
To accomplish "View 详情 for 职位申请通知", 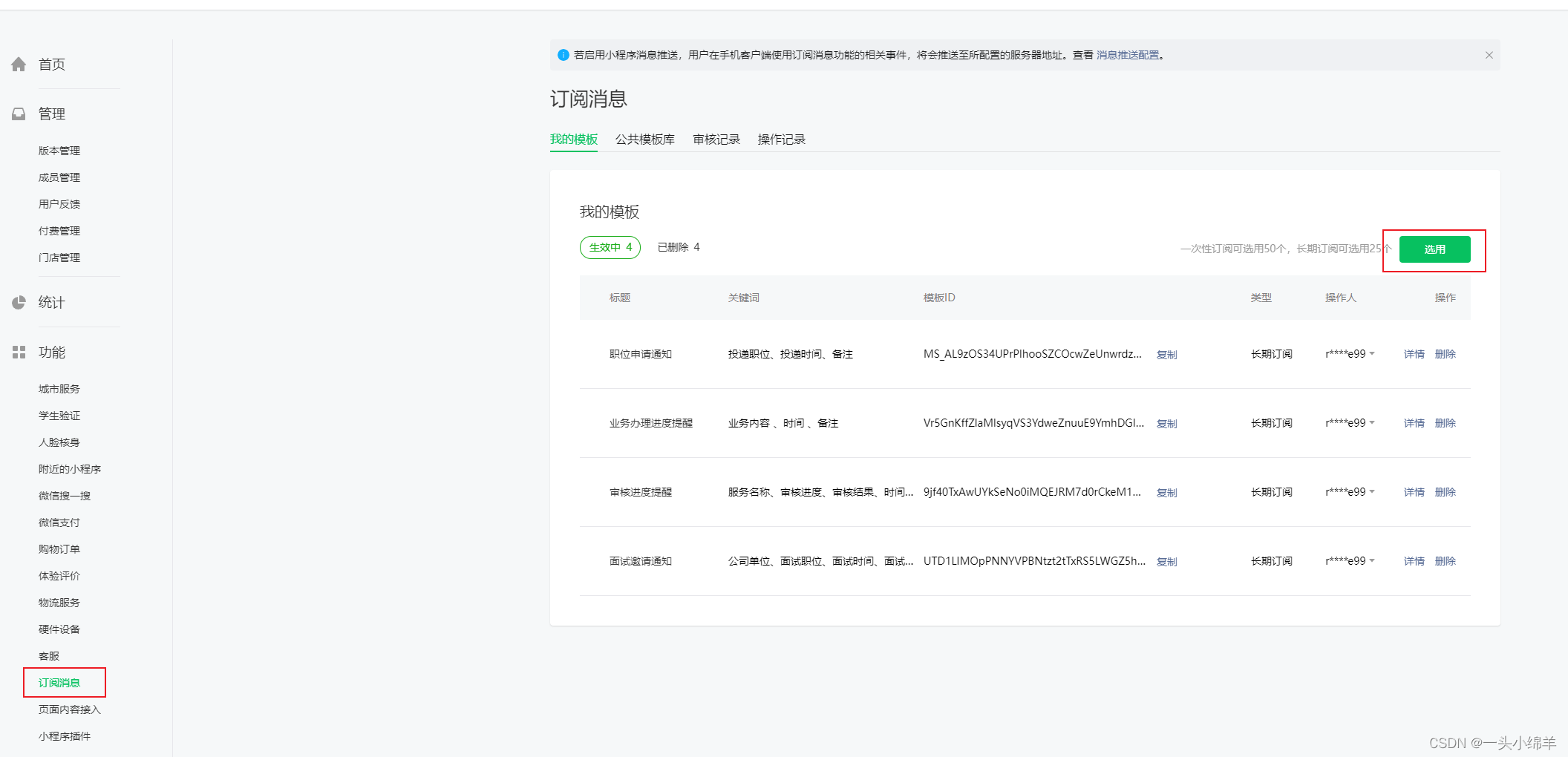I will click(x=1414, y=354).
